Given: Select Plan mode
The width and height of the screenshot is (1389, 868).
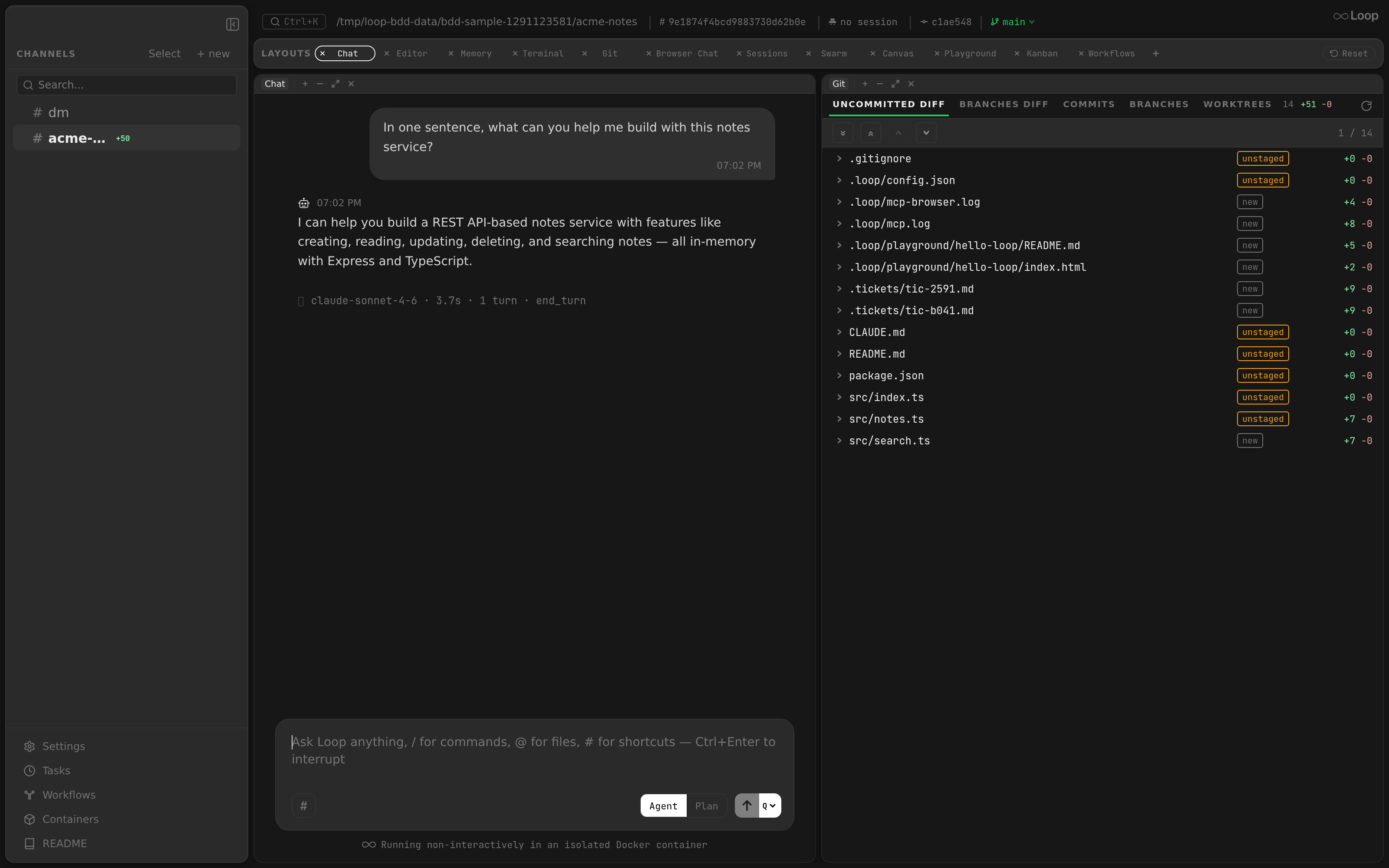Looking at the screenshot, I should 707,806.
